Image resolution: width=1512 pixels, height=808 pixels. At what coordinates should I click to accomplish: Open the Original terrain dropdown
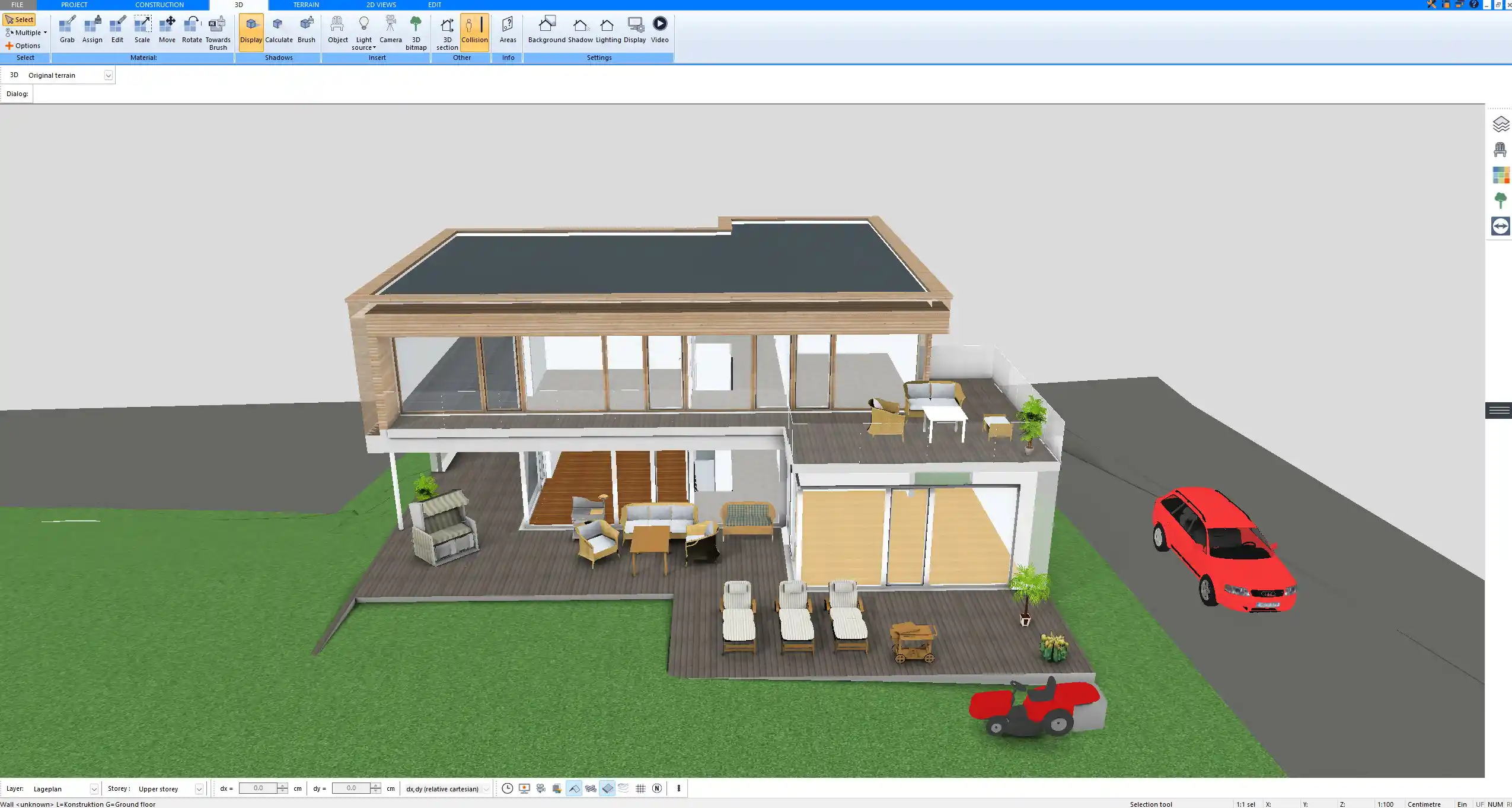pos(109,75)
